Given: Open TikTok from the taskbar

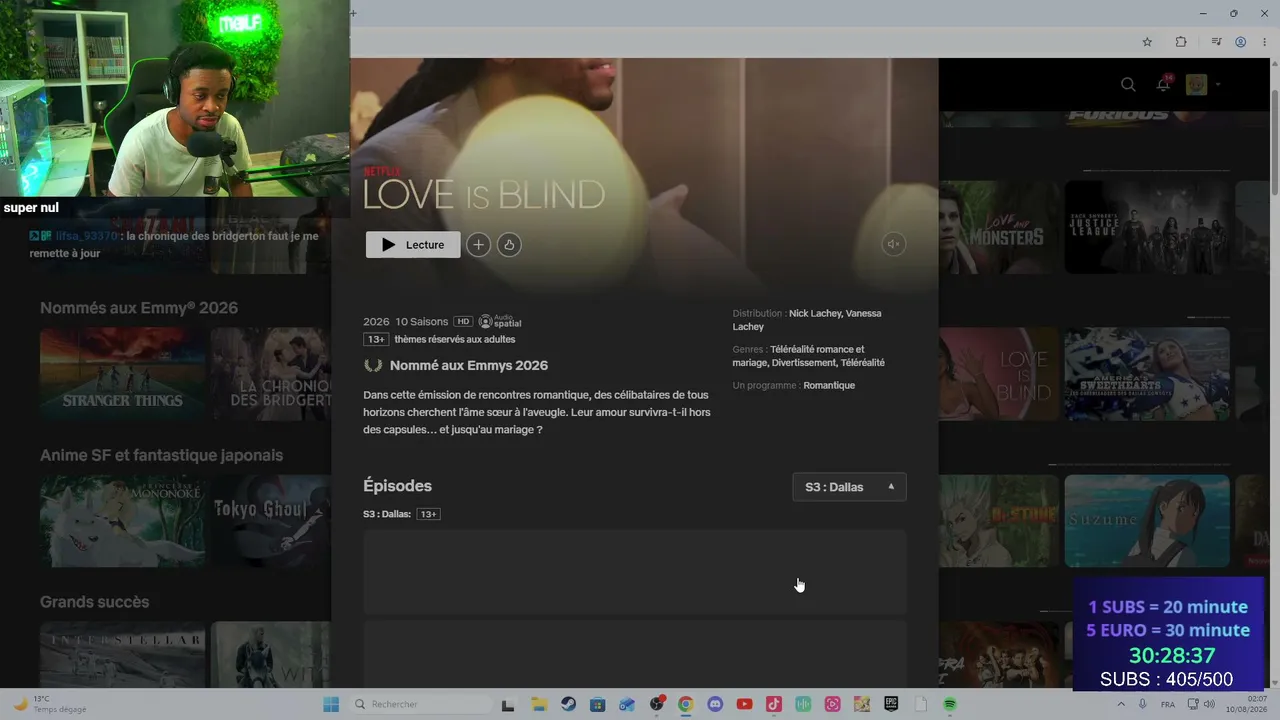Looking at the screenshot, I should pyautogui.click(x=773, y=704).
